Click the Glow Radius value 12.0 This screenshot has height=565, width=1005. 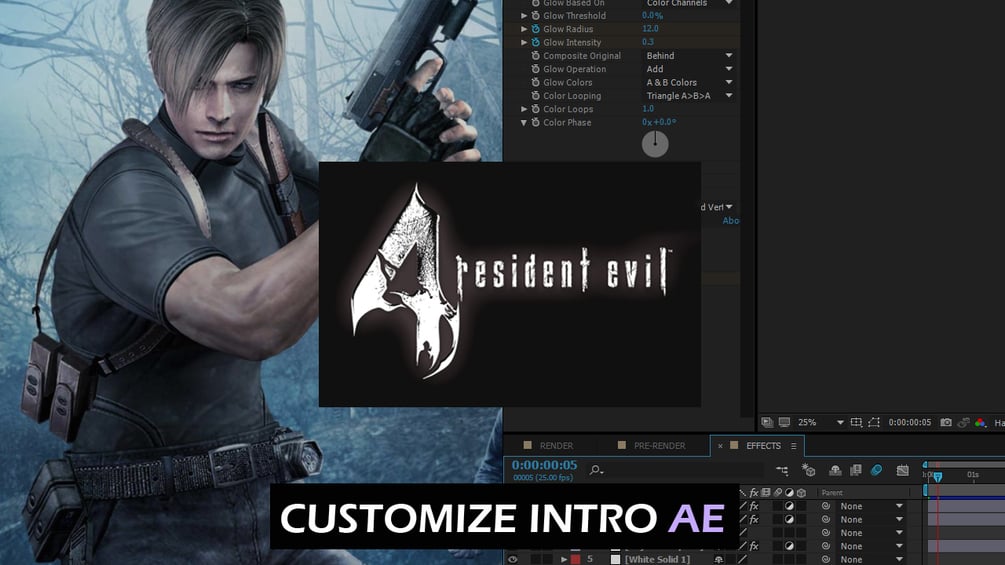650,29
